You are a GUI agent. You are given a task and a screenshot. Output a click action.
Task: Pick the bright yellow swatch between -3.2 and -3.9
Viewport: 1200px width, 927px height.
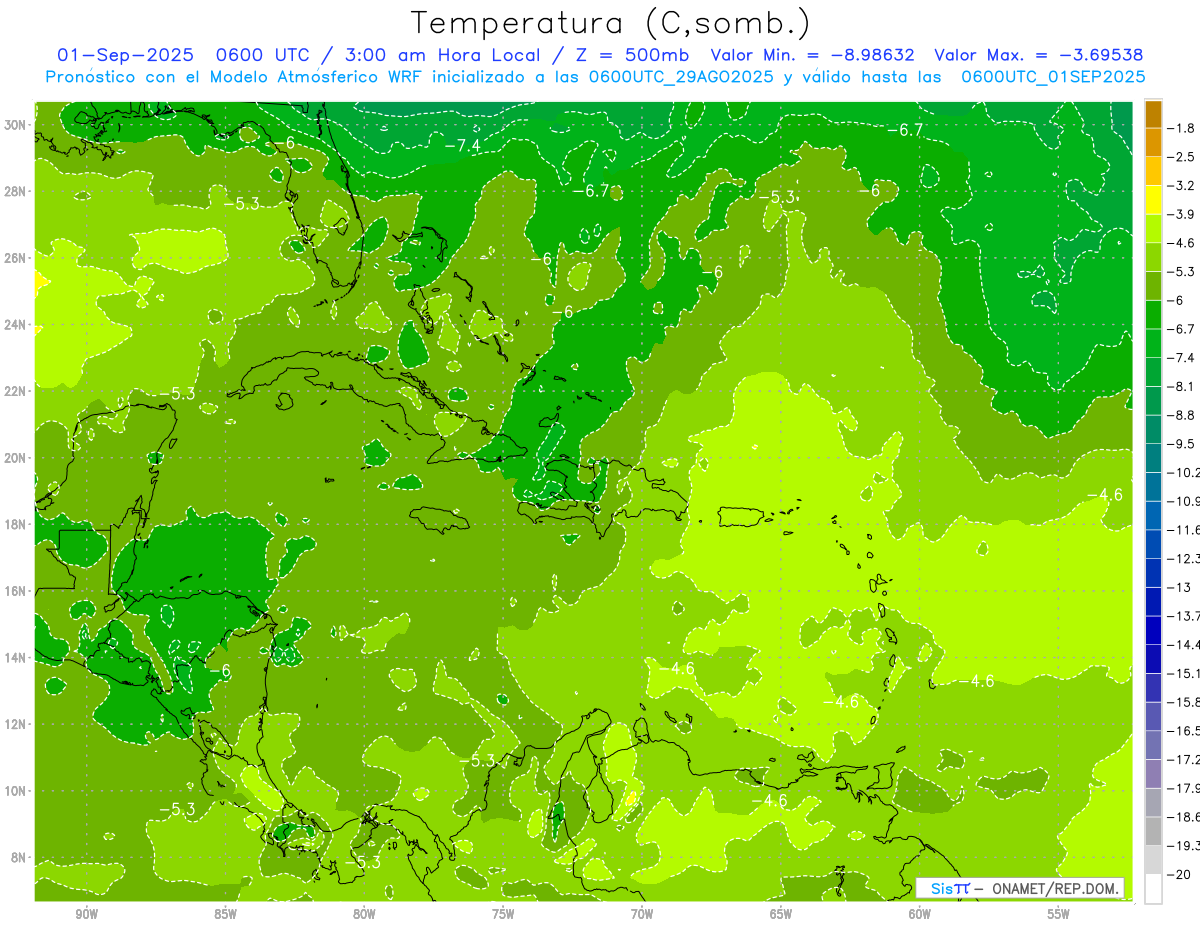1153,200
